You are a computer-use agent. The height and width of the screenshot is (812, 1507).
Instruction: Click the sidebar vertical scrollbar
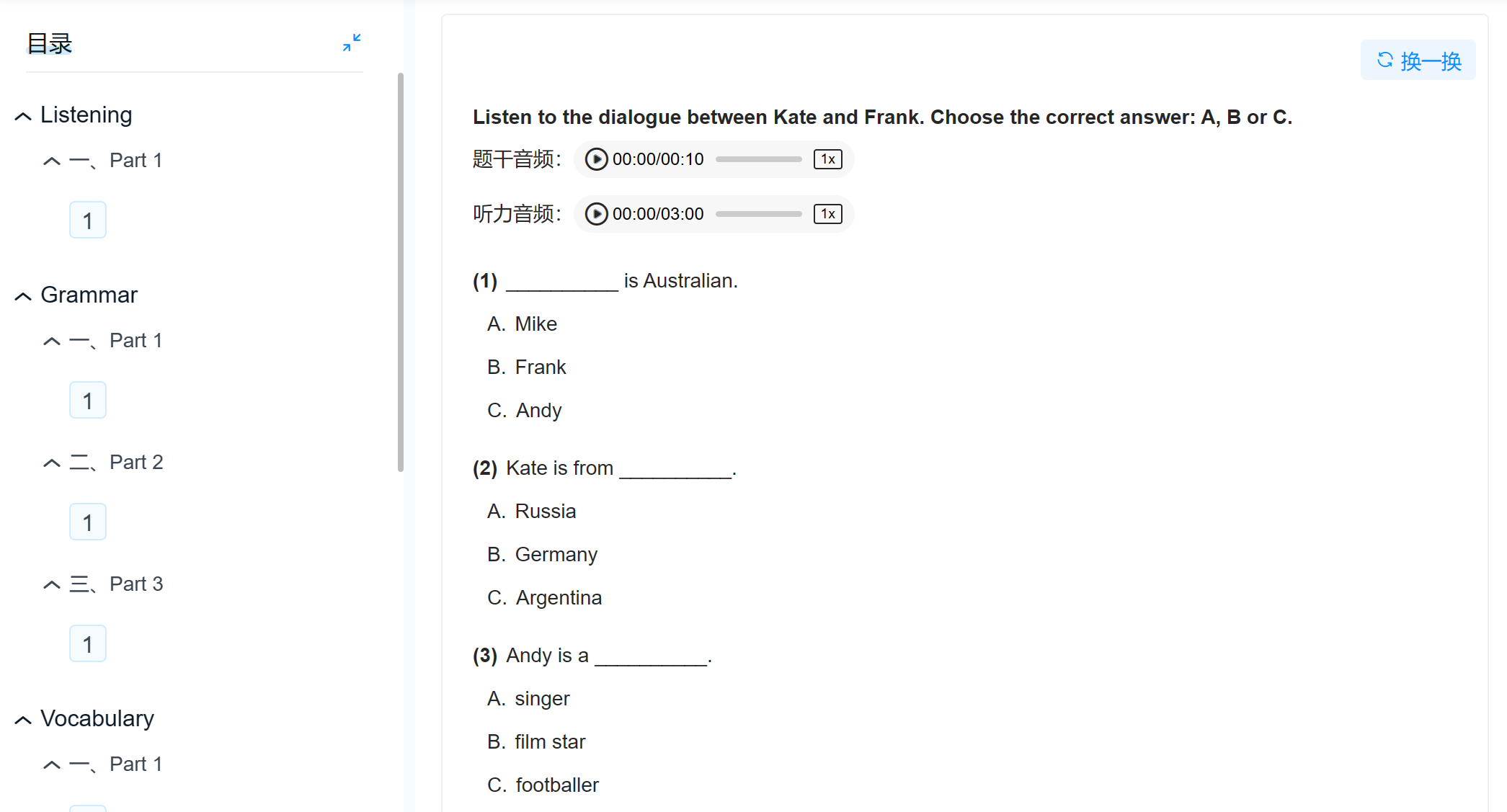[401, 272]
